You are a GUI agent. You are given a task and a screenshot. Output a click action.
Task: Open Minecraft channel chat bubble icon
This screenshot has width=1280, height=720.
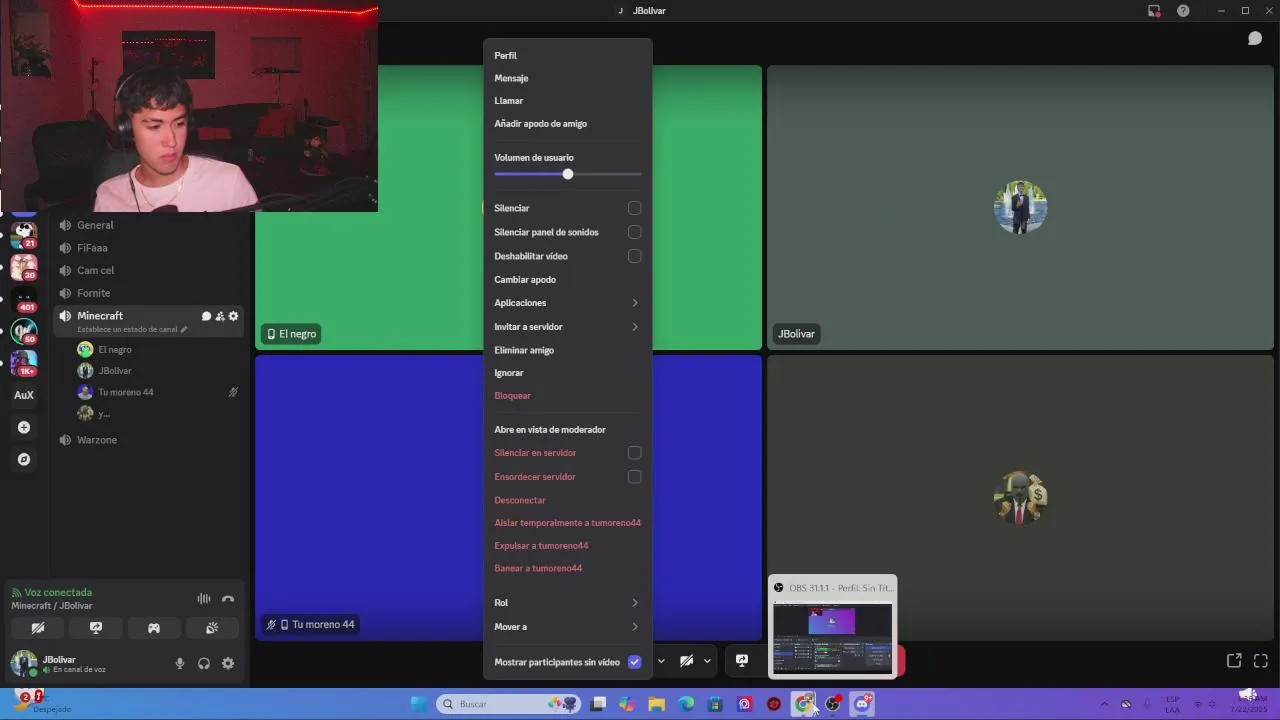tap(207, 316)
